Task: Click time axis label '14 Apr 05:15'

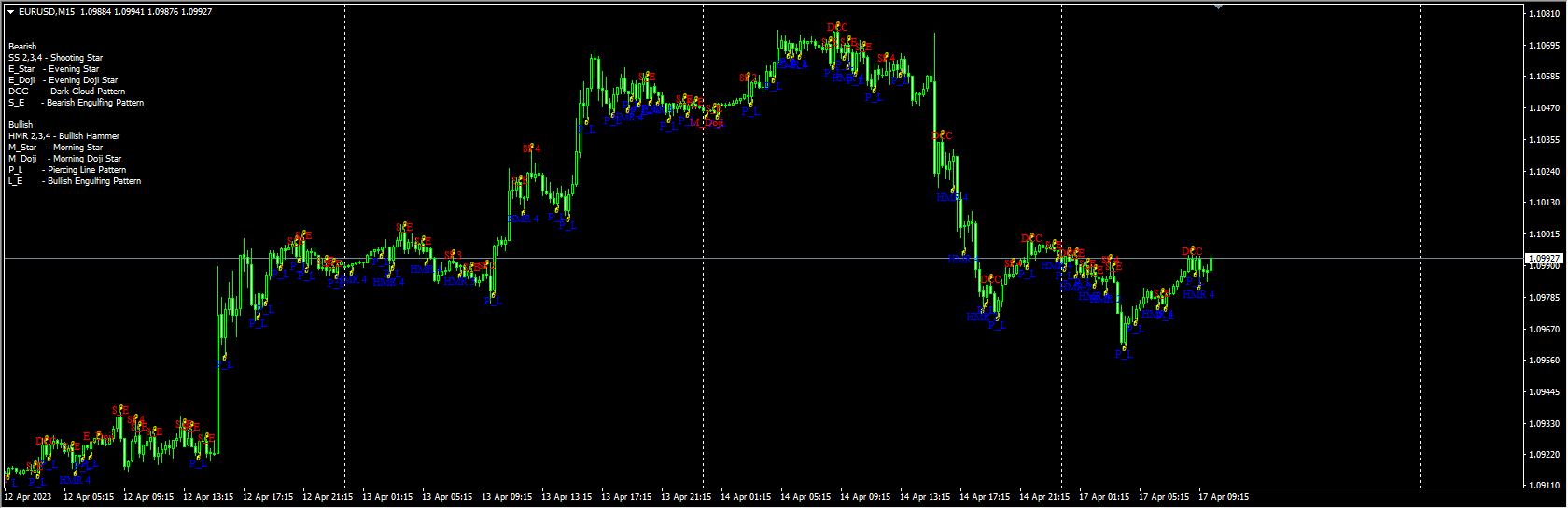Action: pos(805,497)
